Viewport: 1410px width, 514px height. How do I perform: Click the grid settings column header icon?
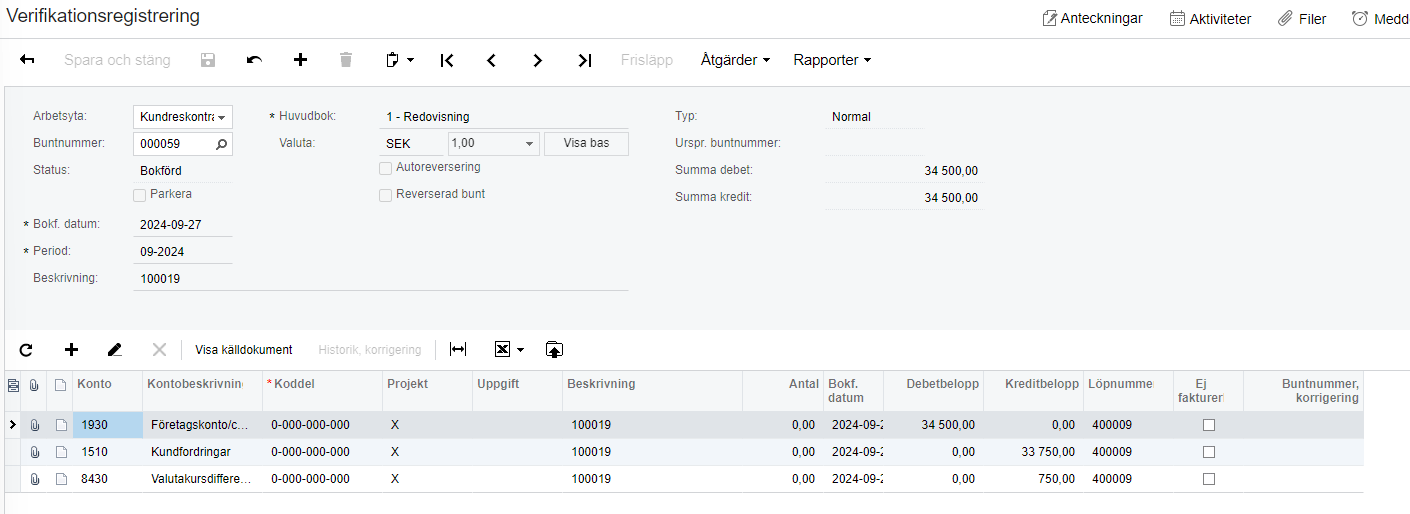[x=13, y=384]
